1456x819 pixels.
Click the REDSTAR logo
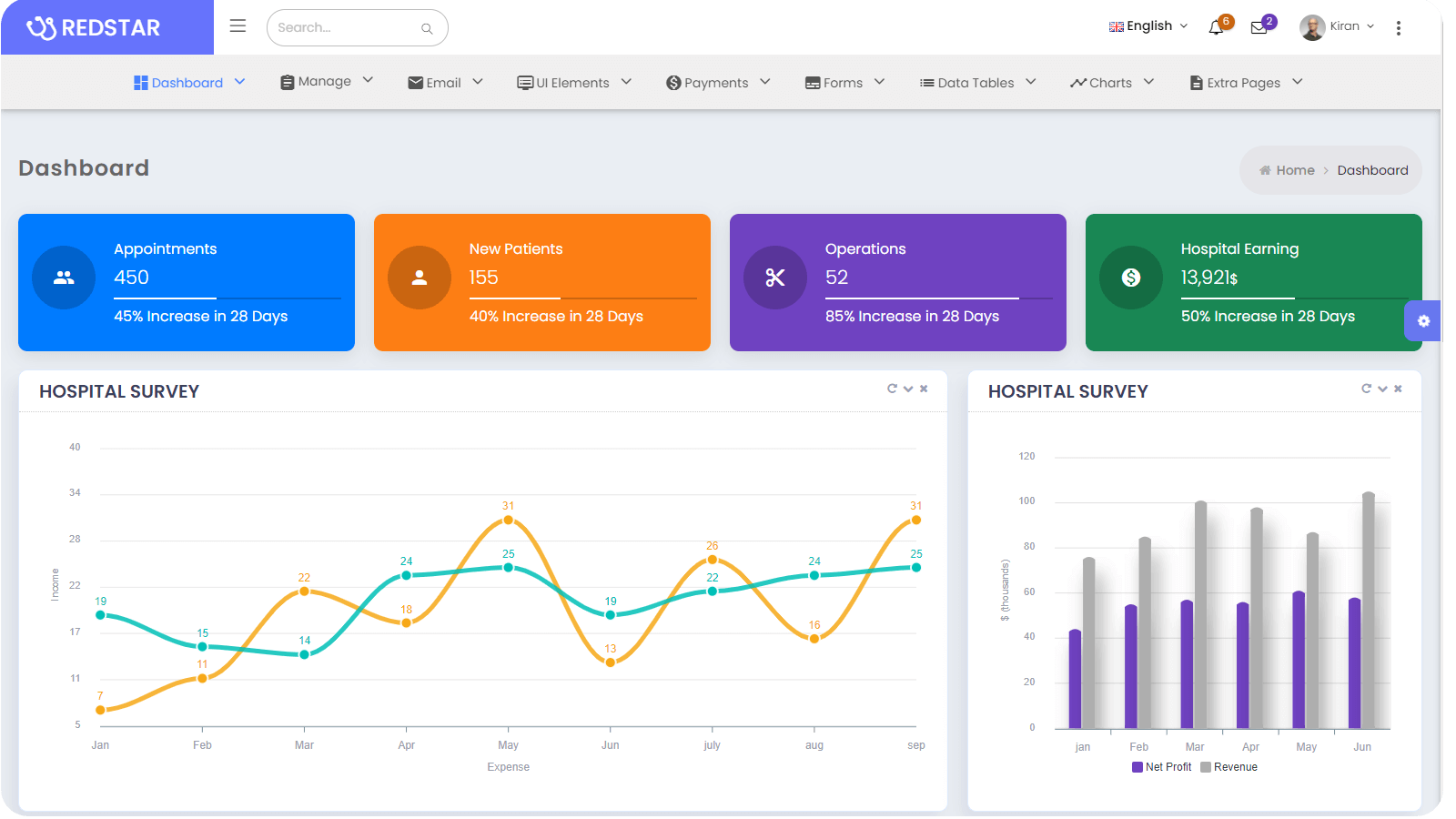pos(95,28)
